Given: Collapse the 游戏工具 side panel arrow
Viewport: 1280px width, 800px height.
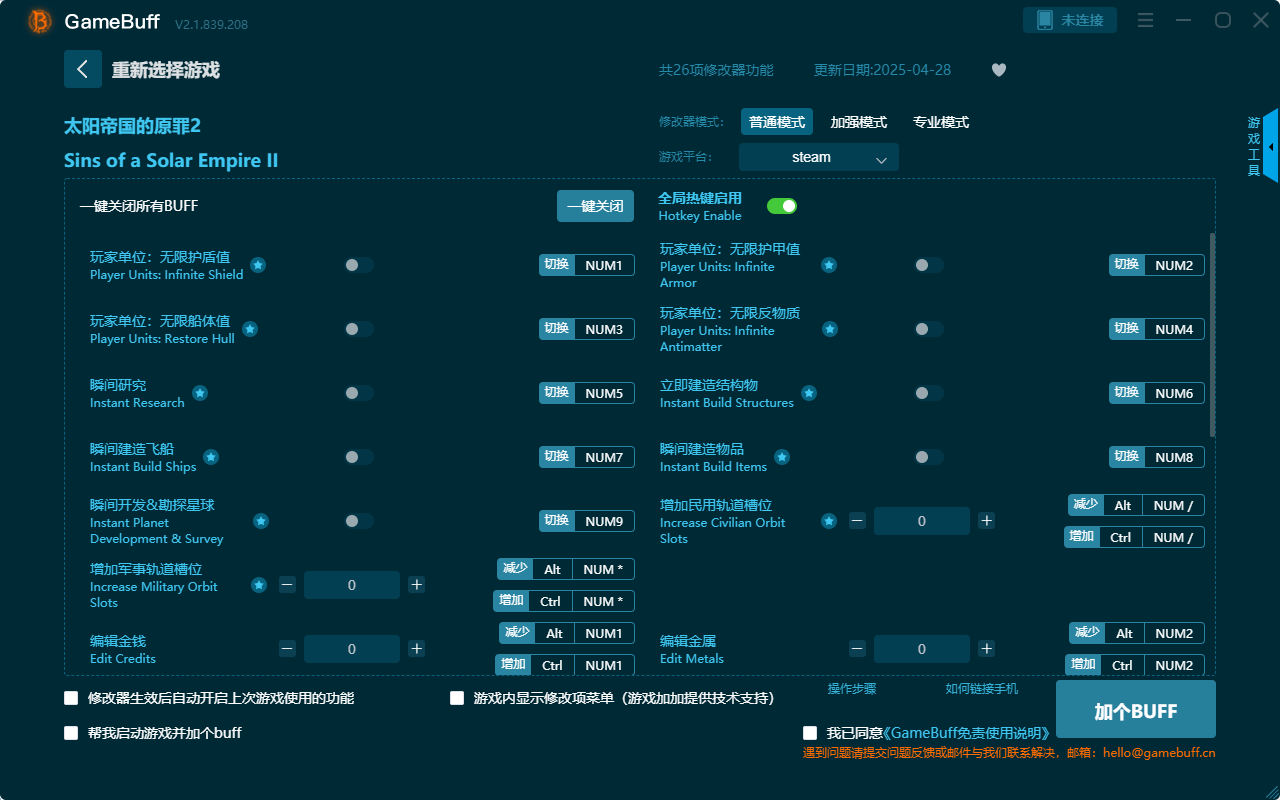Looking at the screenshot, I should [x=1269, y=146].
